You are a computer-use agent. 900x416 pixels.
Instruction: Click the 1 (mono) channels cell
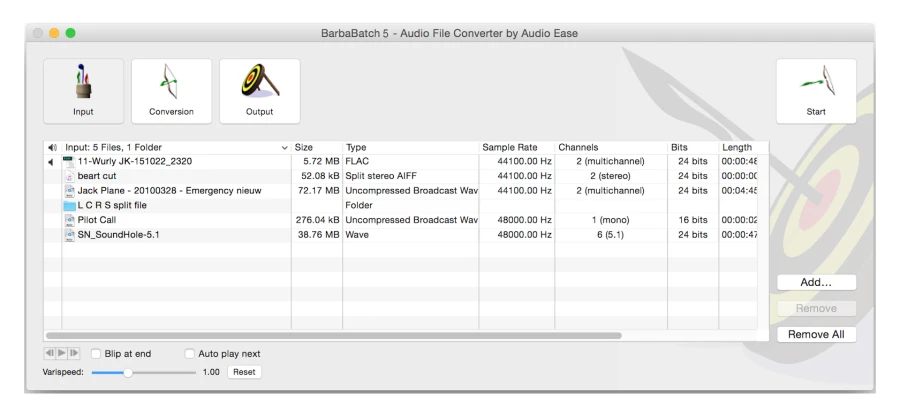pos(610,220)
